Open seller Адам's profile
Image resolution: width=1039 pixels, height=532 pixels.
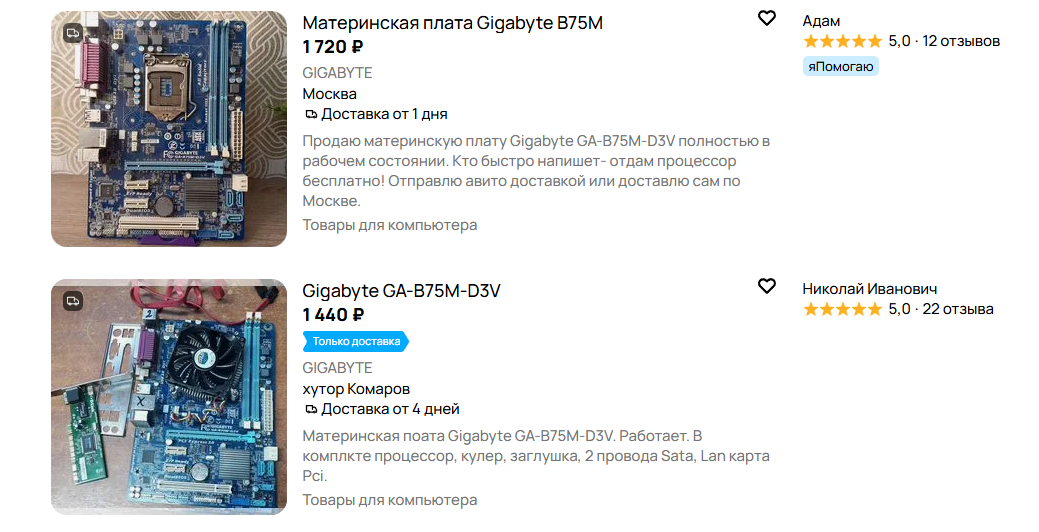click(x=821, y=21)
